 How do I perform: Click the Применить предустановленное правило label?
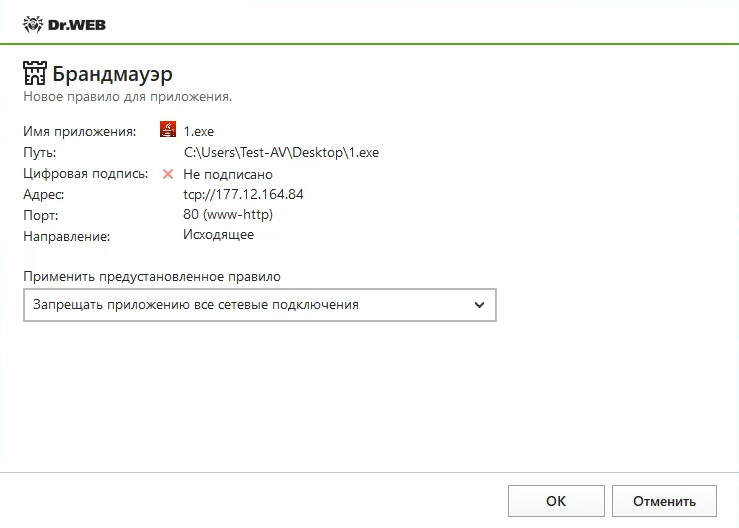(152, 277)
